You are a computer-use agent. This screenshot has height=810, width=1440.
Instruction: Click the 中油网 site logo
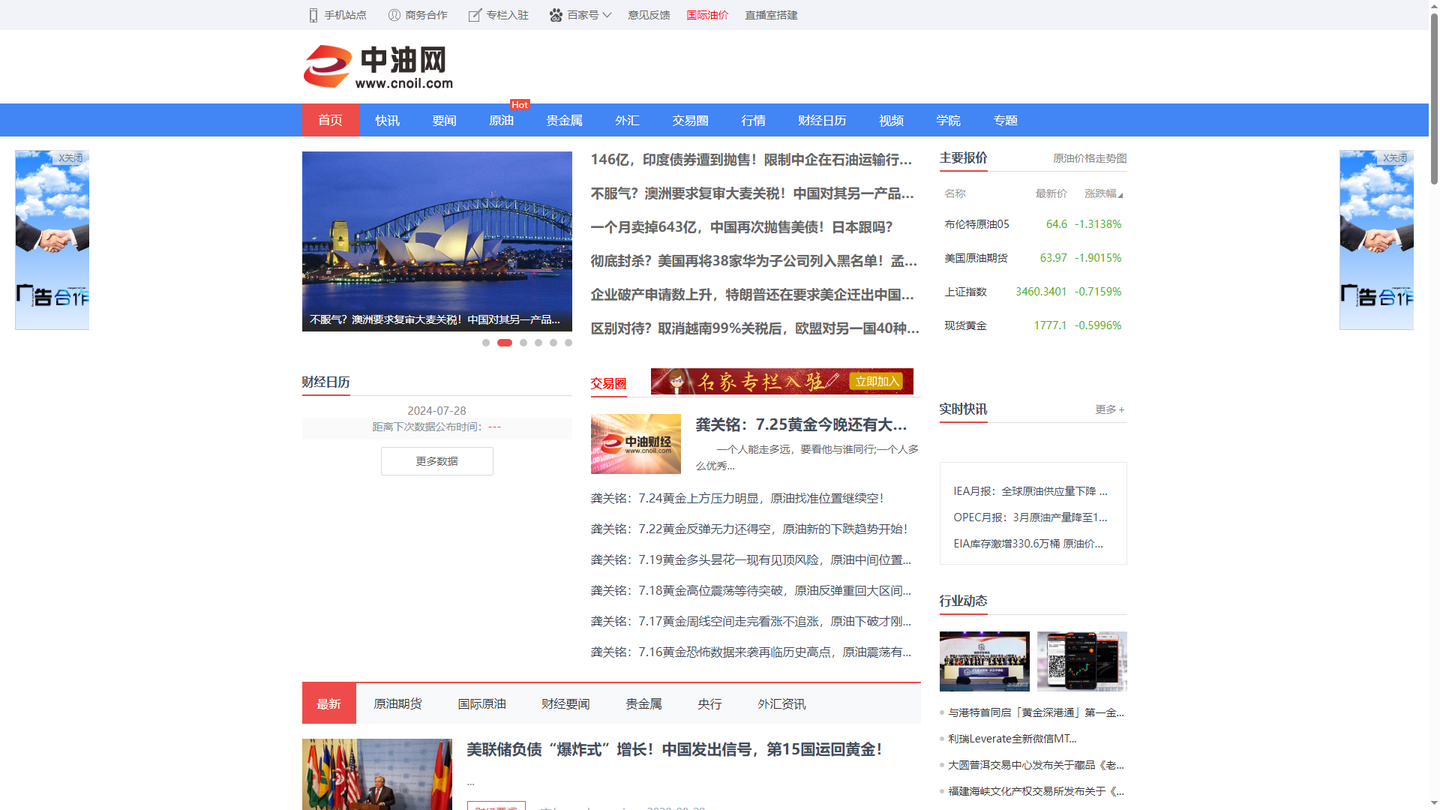point(378,67)
